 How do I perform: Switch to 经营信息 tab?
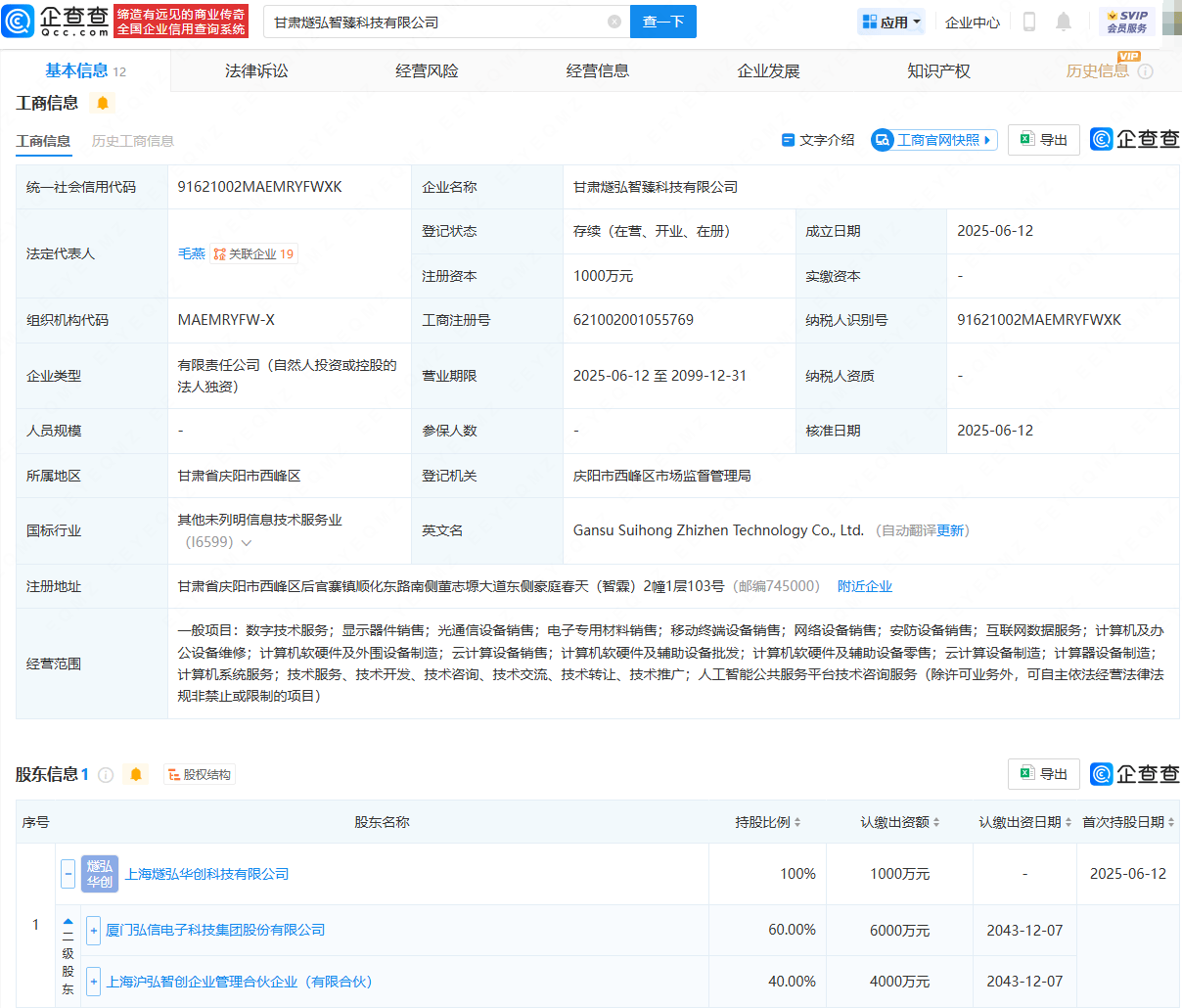(598, 70)
